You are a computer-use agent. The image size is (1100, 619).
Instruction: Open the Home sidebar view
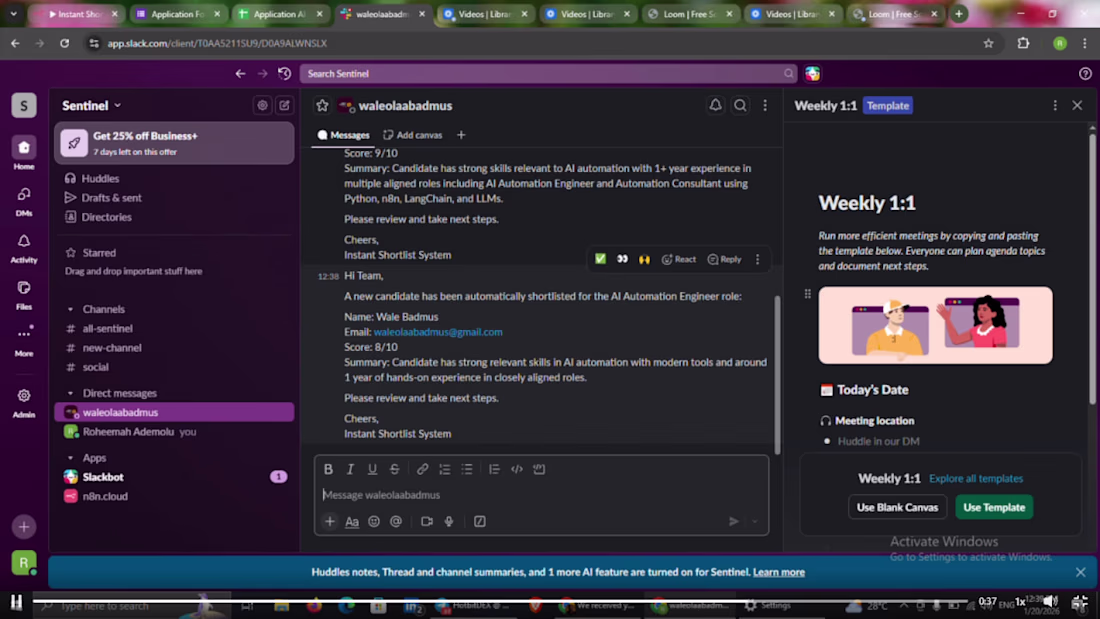(24, 153)
